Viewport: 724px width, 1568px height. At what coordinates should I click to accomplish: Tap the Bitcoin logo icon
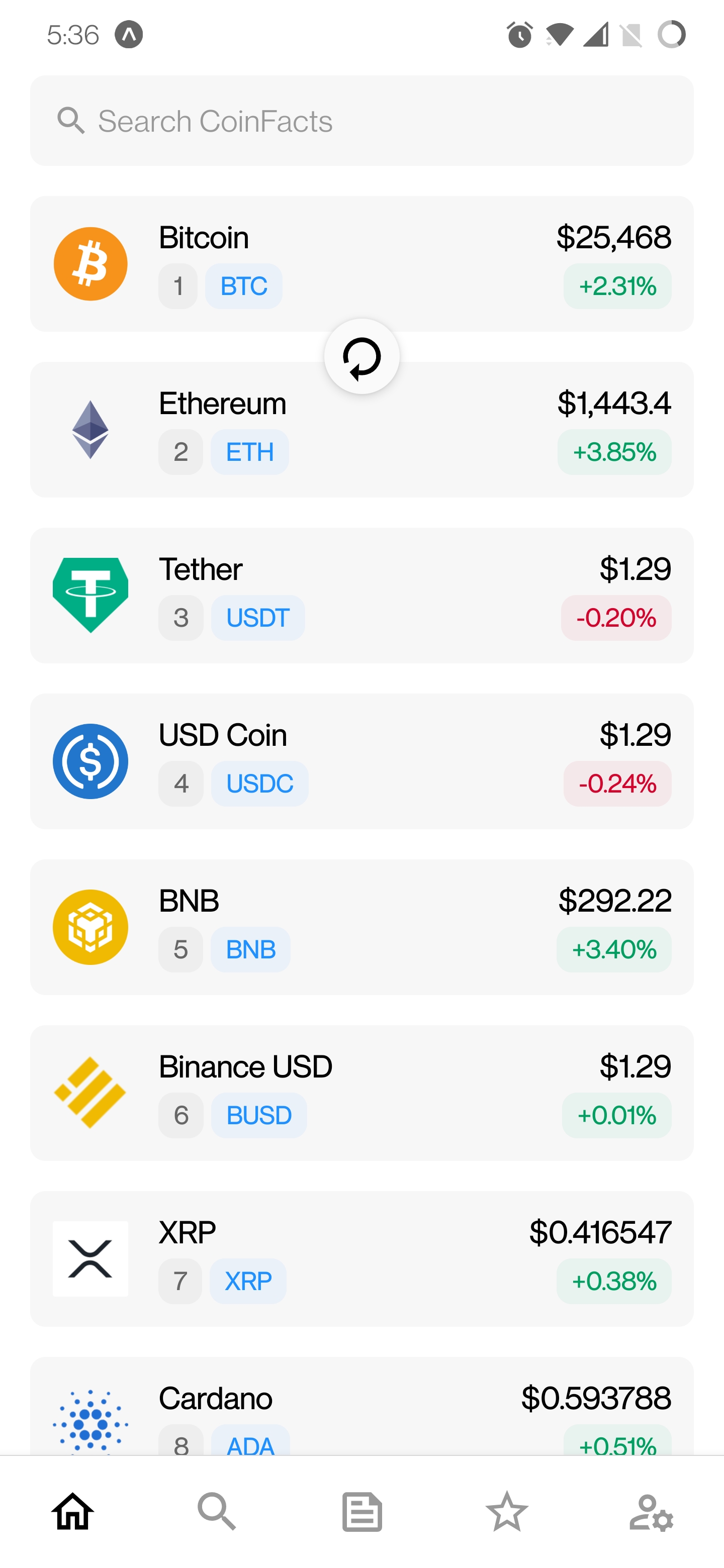pyautogui.click(x=90, y=263)
